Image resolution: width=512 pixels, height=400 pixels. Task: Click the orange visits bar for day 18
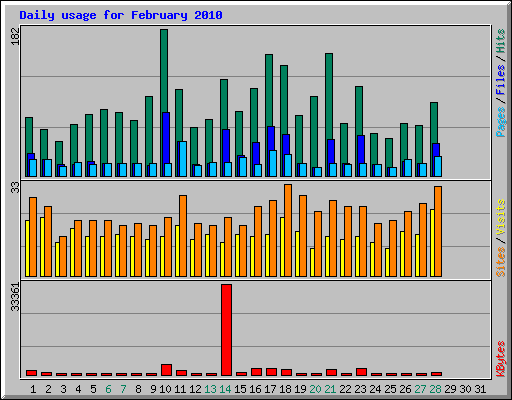pyautogui.click(x=288, y=230)
